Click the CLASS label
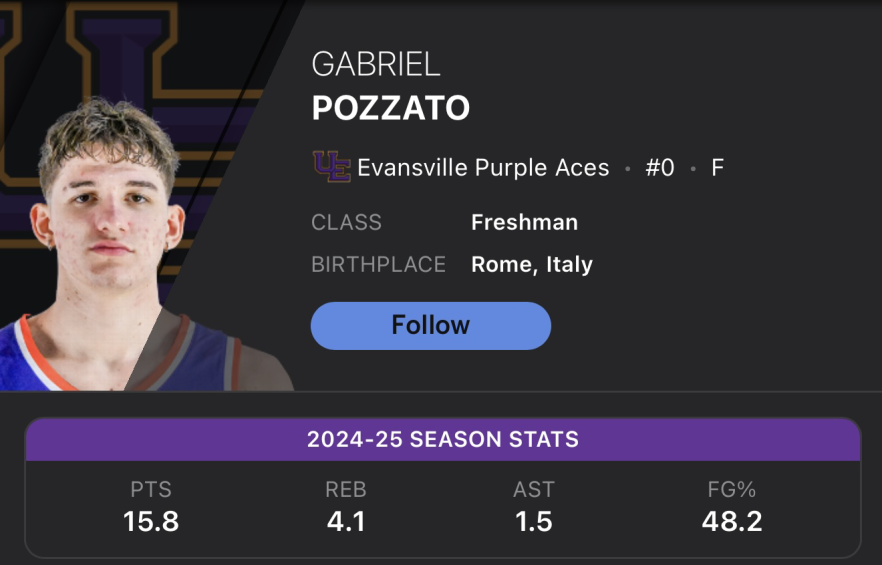Viewport: 882px width, 565px height. 346,222
